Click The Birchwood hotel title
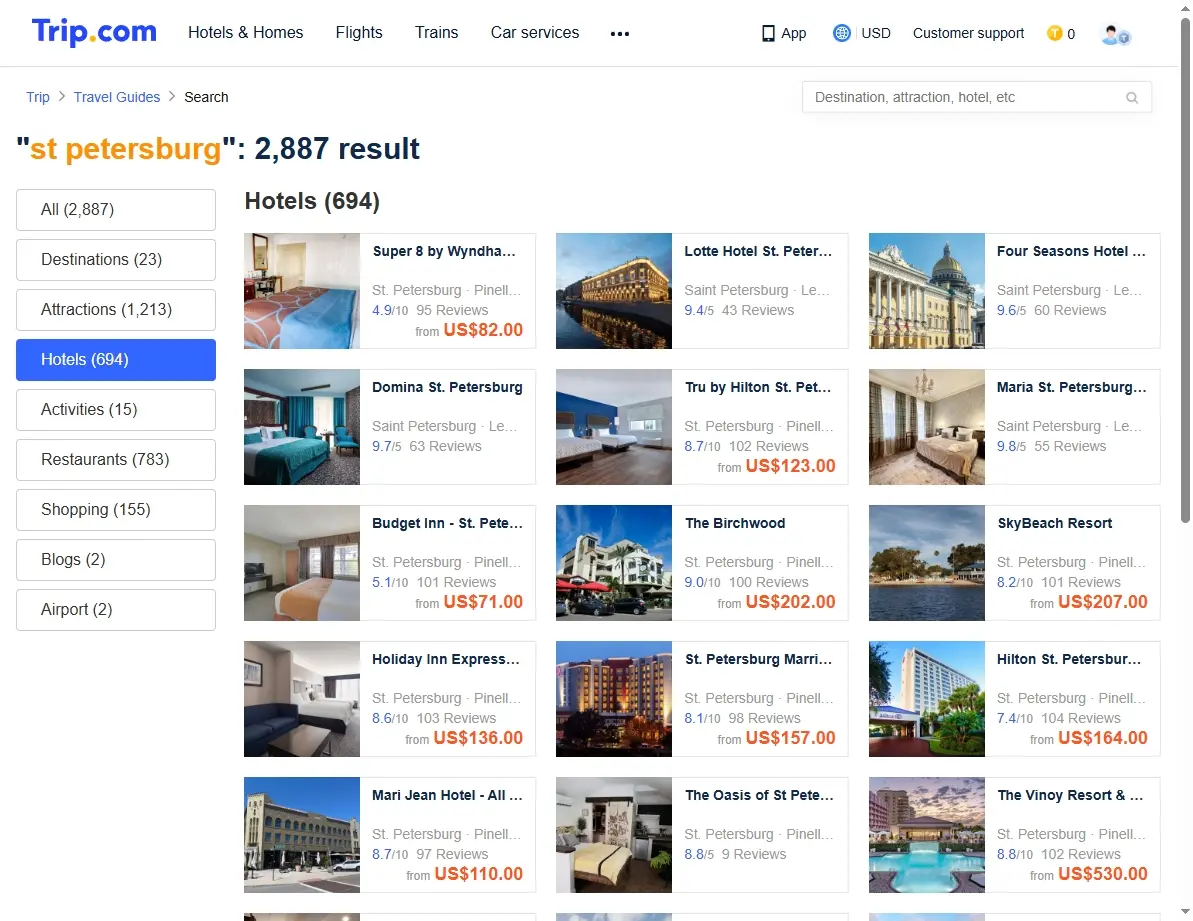This screenshot has height=921, width=1193. (735, 524)
